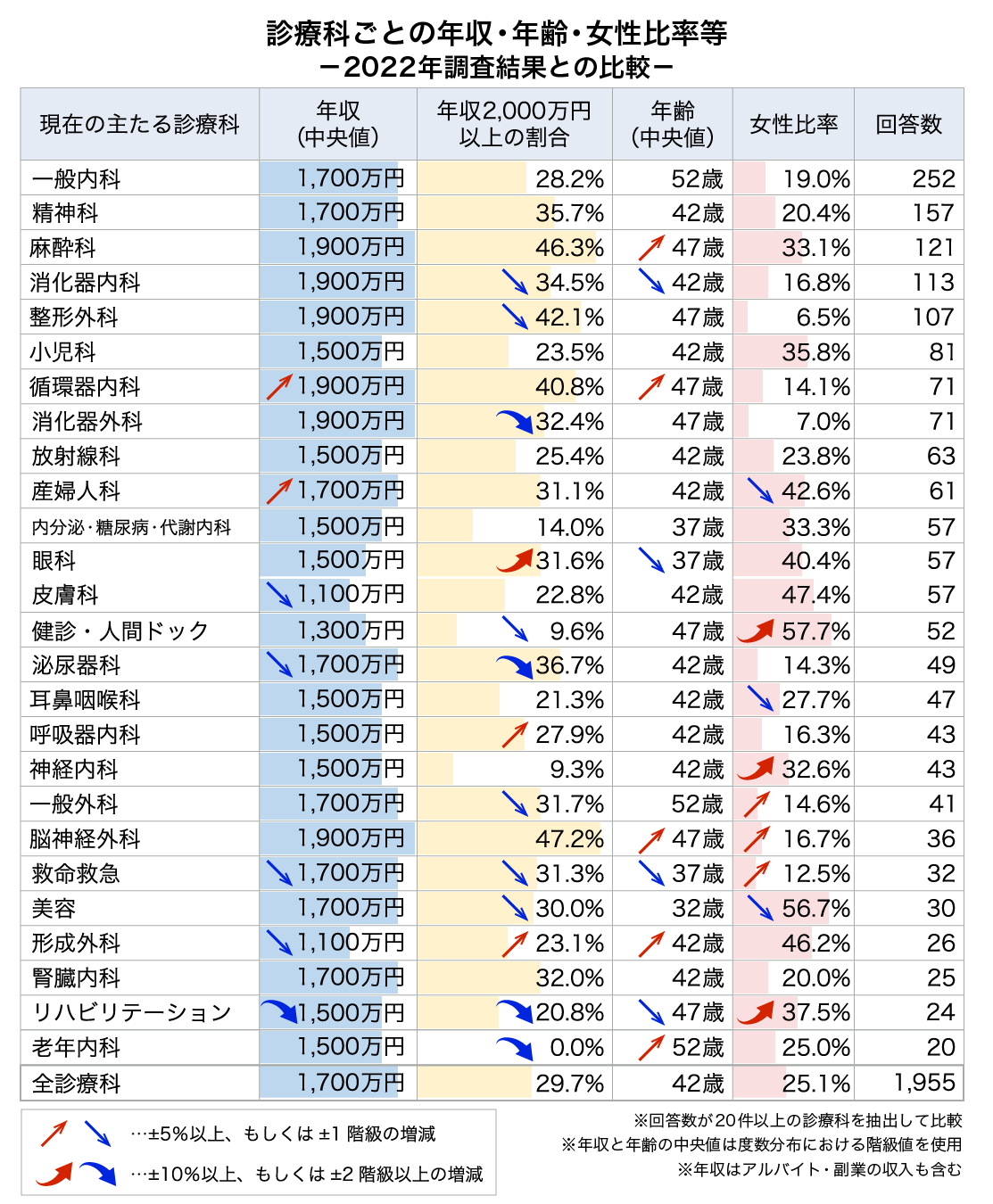Click blue arrow beside 皮膚科's 1,100万円

(x=279, y=595)
